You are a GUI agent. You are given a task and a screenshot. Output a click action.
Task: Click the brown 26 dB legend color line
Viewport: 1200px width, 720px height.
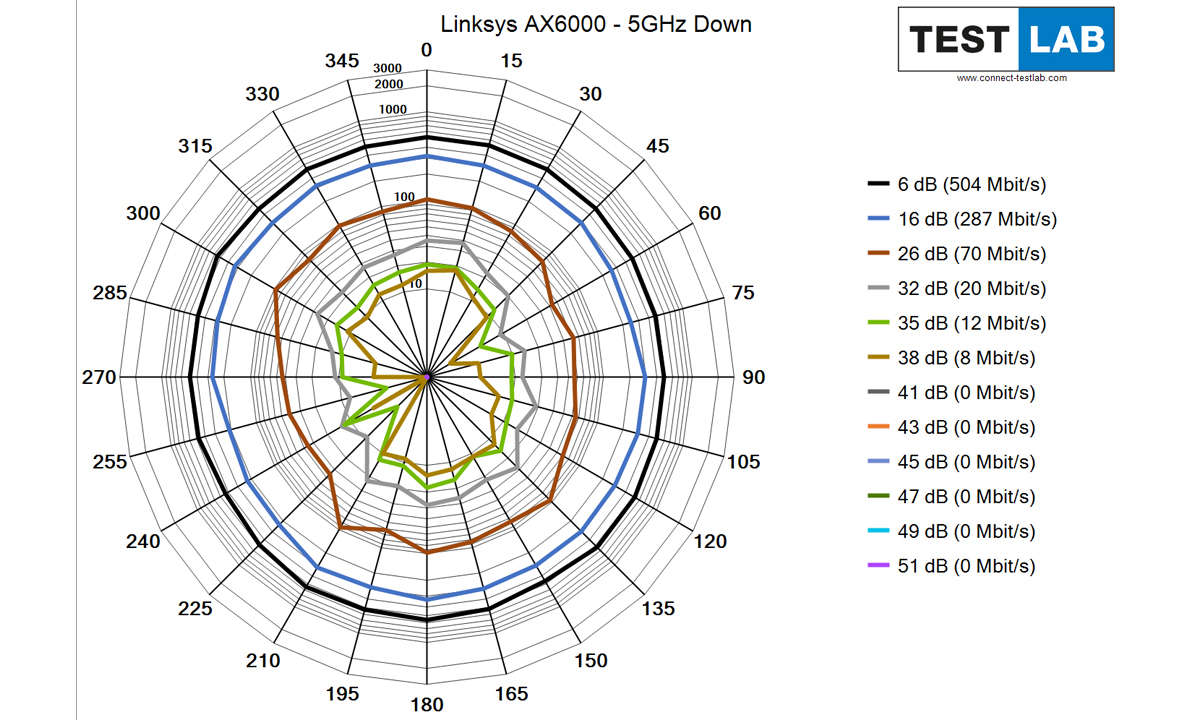pos(878,254)
